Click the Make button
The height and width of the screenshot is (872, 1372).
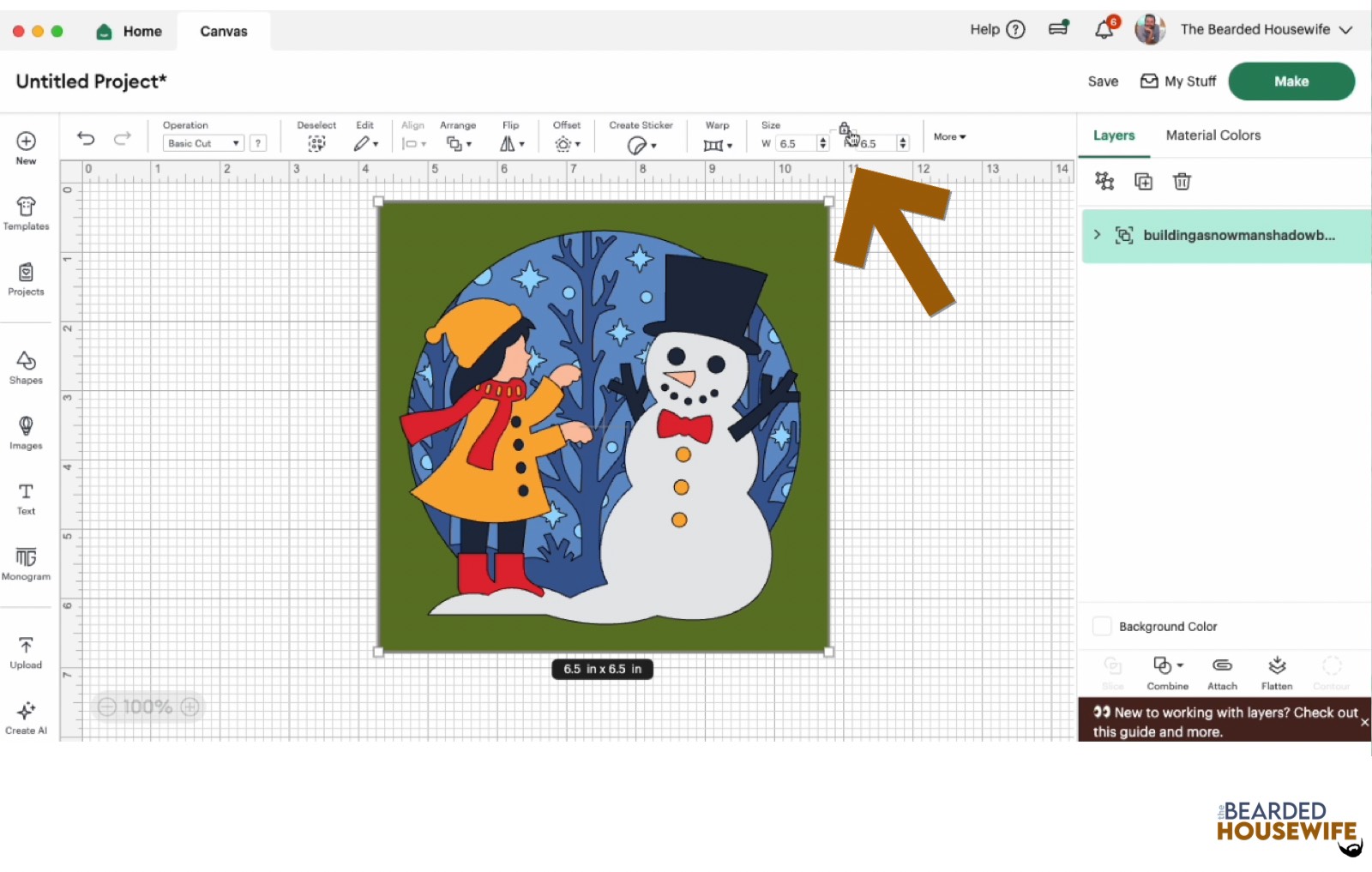click(x=1291, y=81)
